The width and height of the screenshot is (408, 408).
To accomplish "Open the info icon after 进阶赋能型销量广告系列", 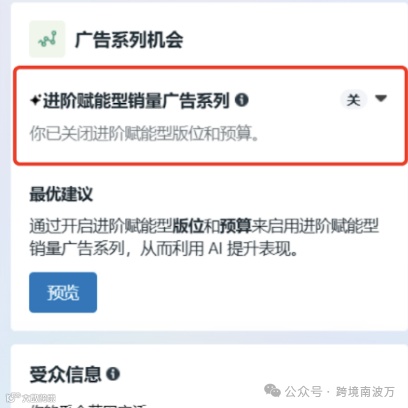I will [242, 100].
